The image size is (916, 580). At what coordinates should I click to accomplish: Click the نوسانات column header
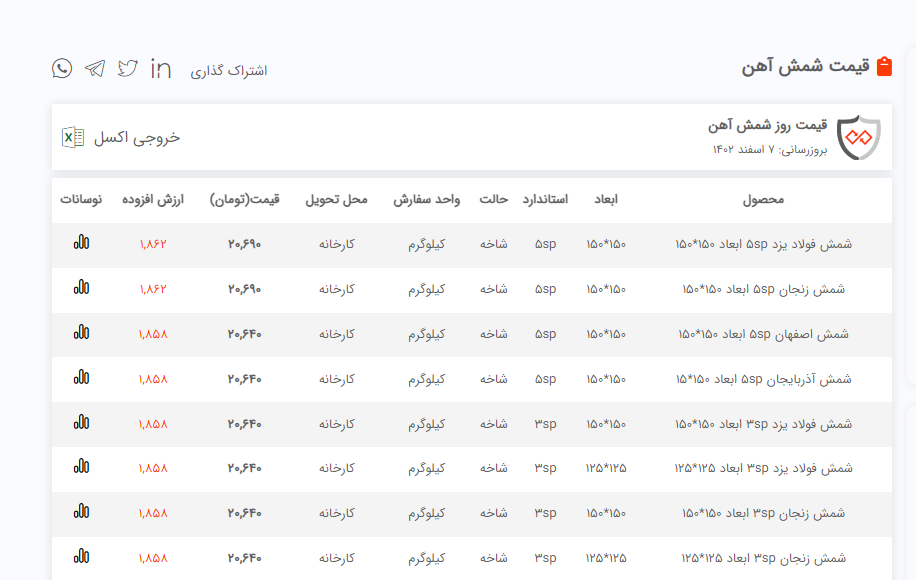coord(81,199)
